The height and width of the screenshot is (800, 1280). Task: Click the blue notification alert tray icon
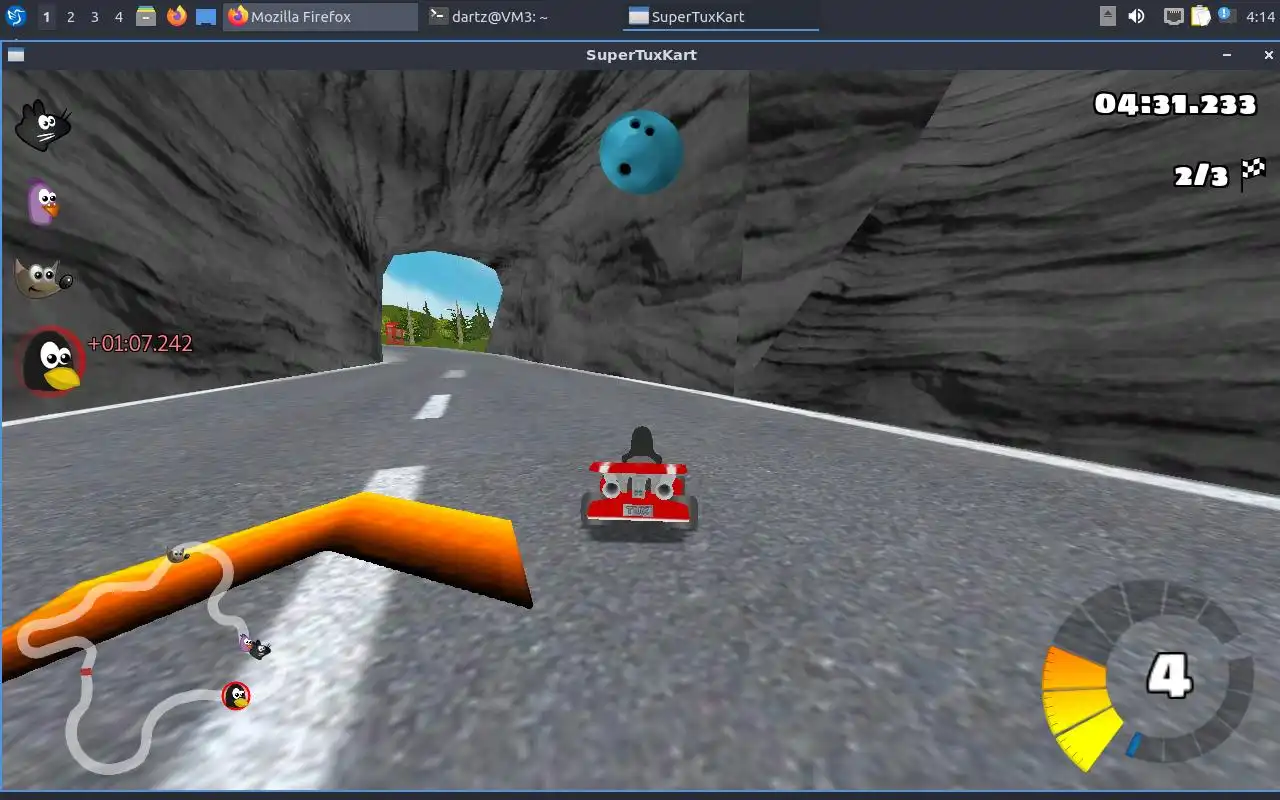tap(1224, 13)
